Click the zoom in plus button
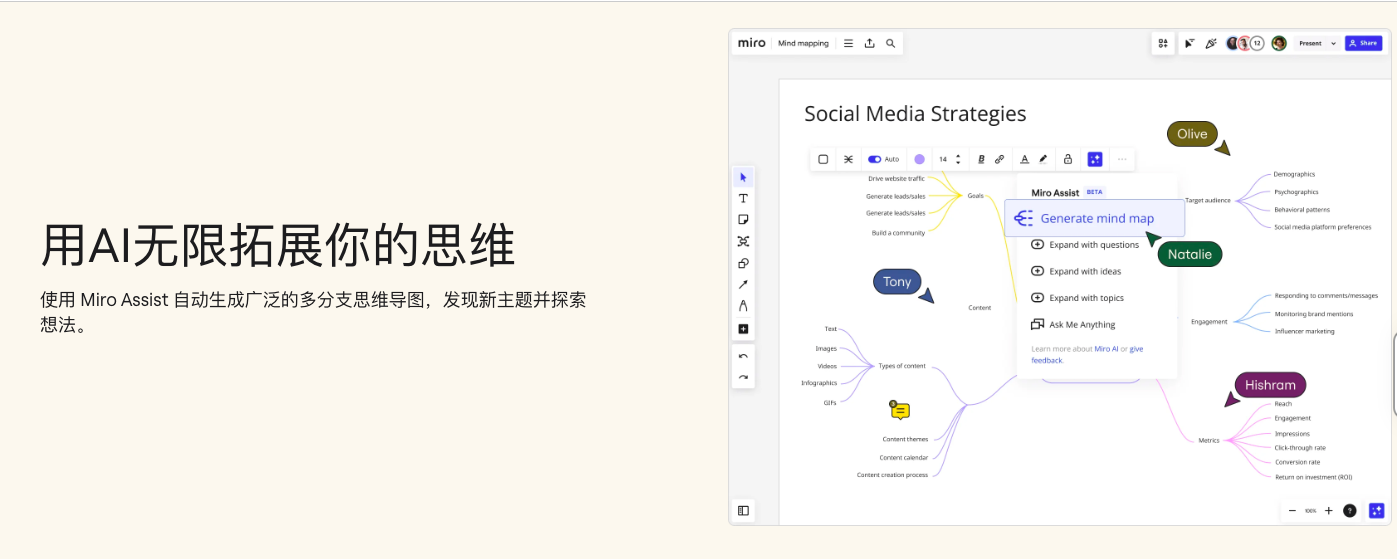This screenshot has width=1397, height=559. point(1328,510)
